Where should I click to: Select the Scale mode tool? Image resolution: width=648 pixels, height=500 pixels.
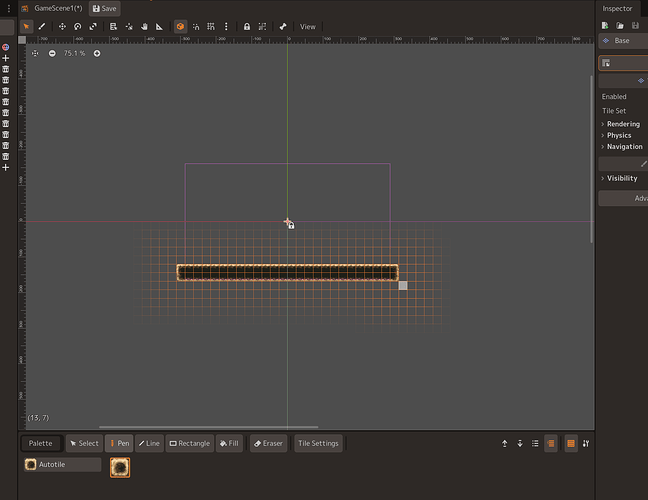click(93, 27)
